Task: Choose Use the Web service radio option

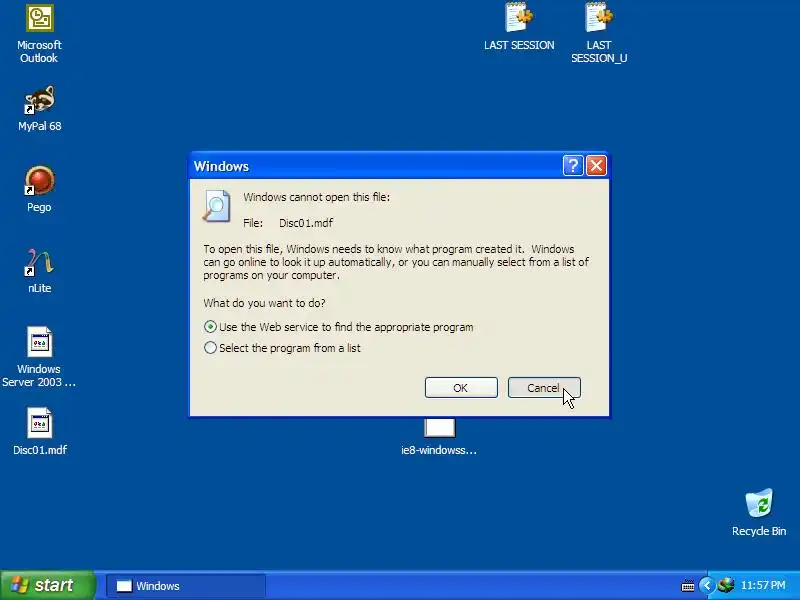Action: point(338,327)
